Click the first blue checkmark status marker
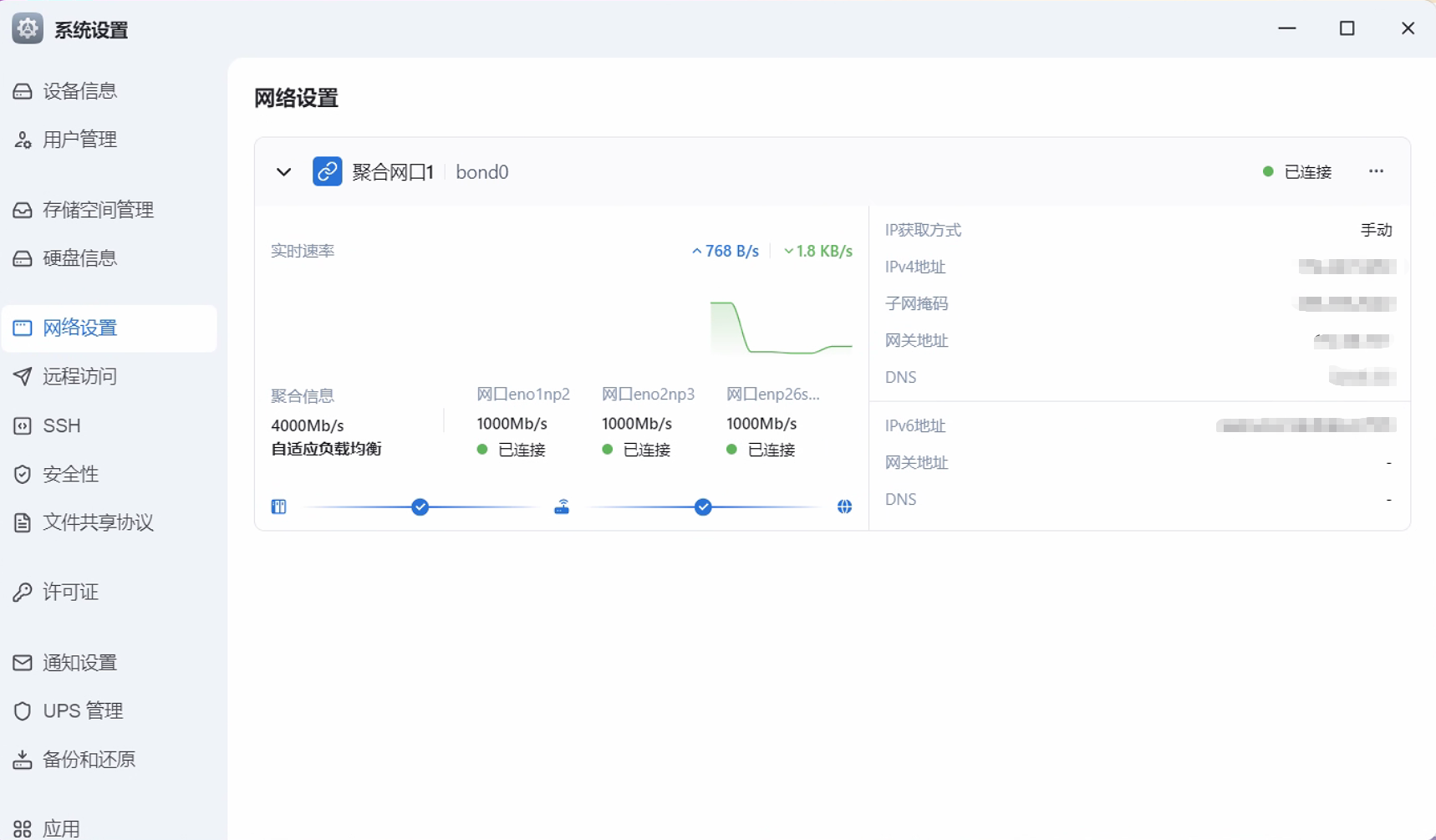1436x840 pixels. (420, 507)
